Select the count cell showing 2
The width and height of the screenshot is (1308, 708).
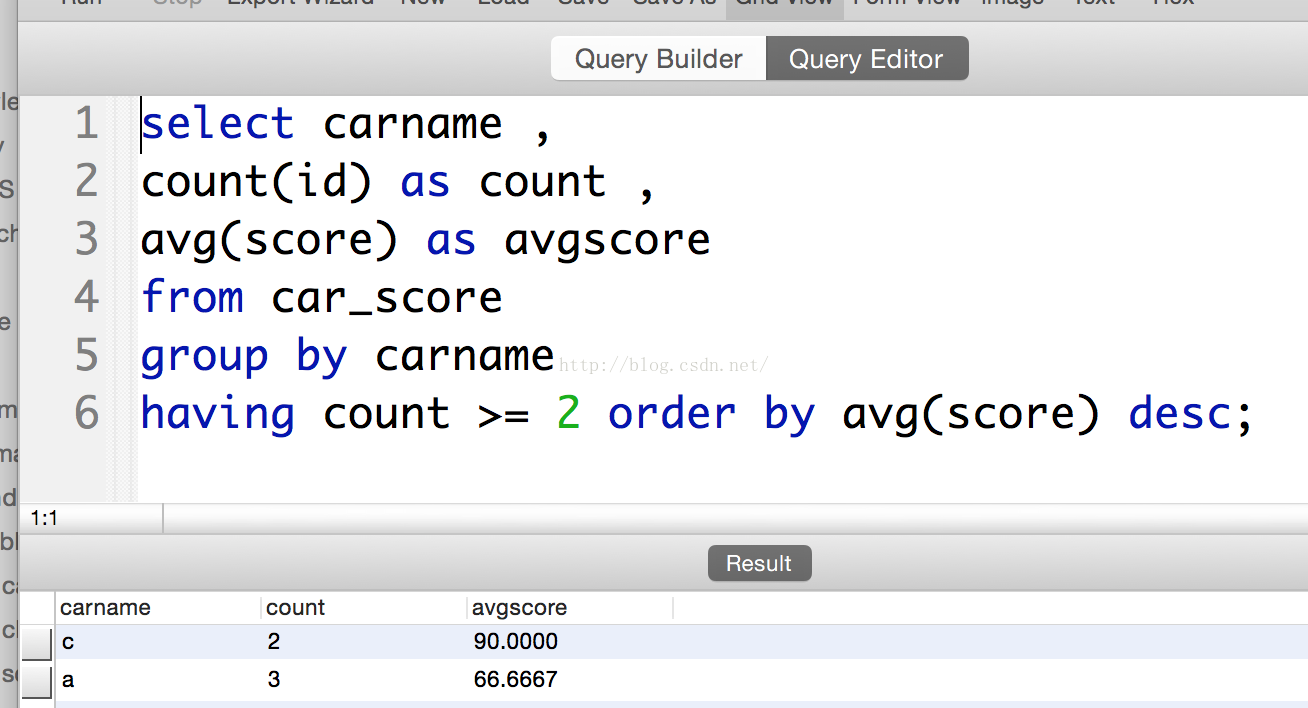(x=274, y=642)
